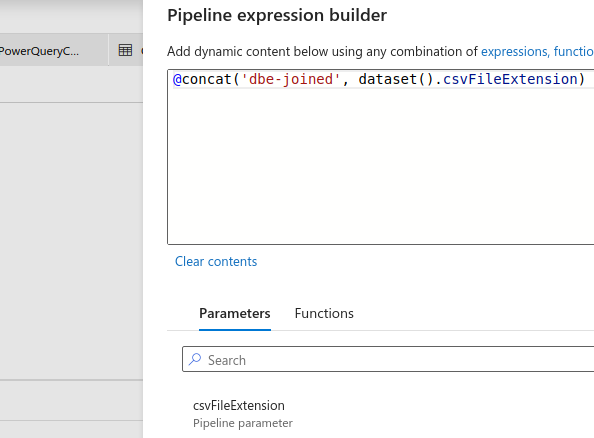594x438 pixels.
Task: Click the dataset() token in the expression
Action: (395, 79)
